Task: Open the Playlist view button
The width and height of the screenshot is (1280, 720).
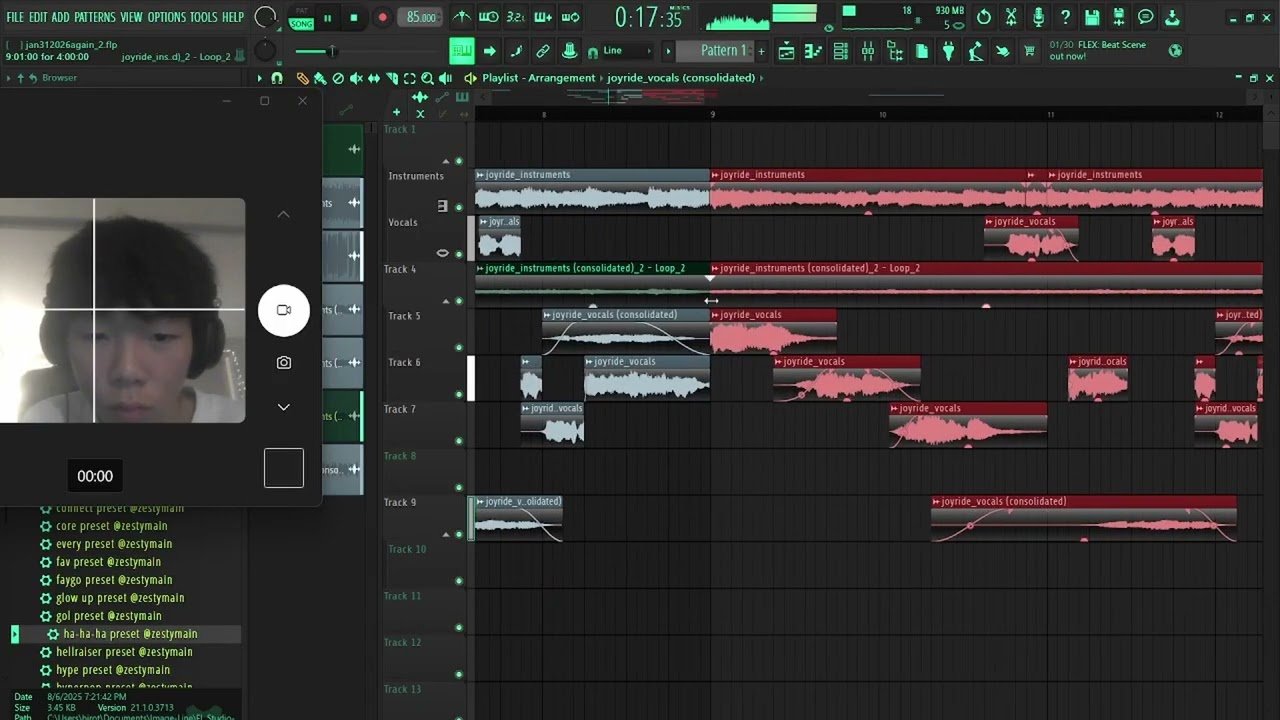Action: point(787,51)
